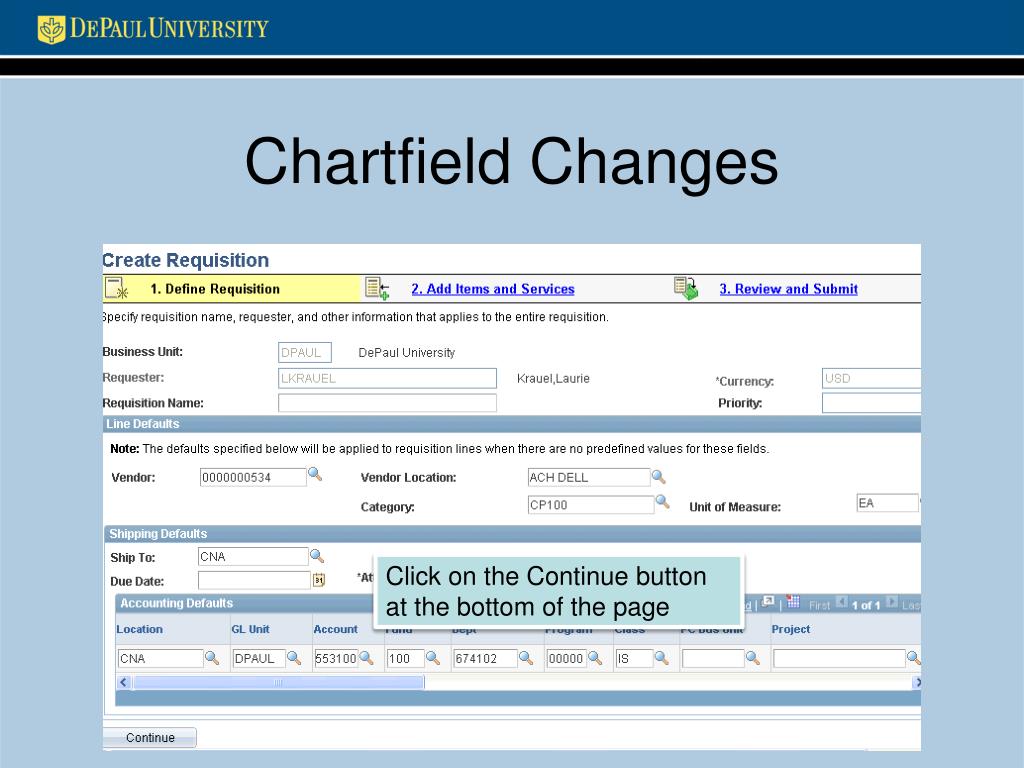Click the Shipping Defaults section header
The width and height of the screenshot is (1024, 768).
pos(512,534)
